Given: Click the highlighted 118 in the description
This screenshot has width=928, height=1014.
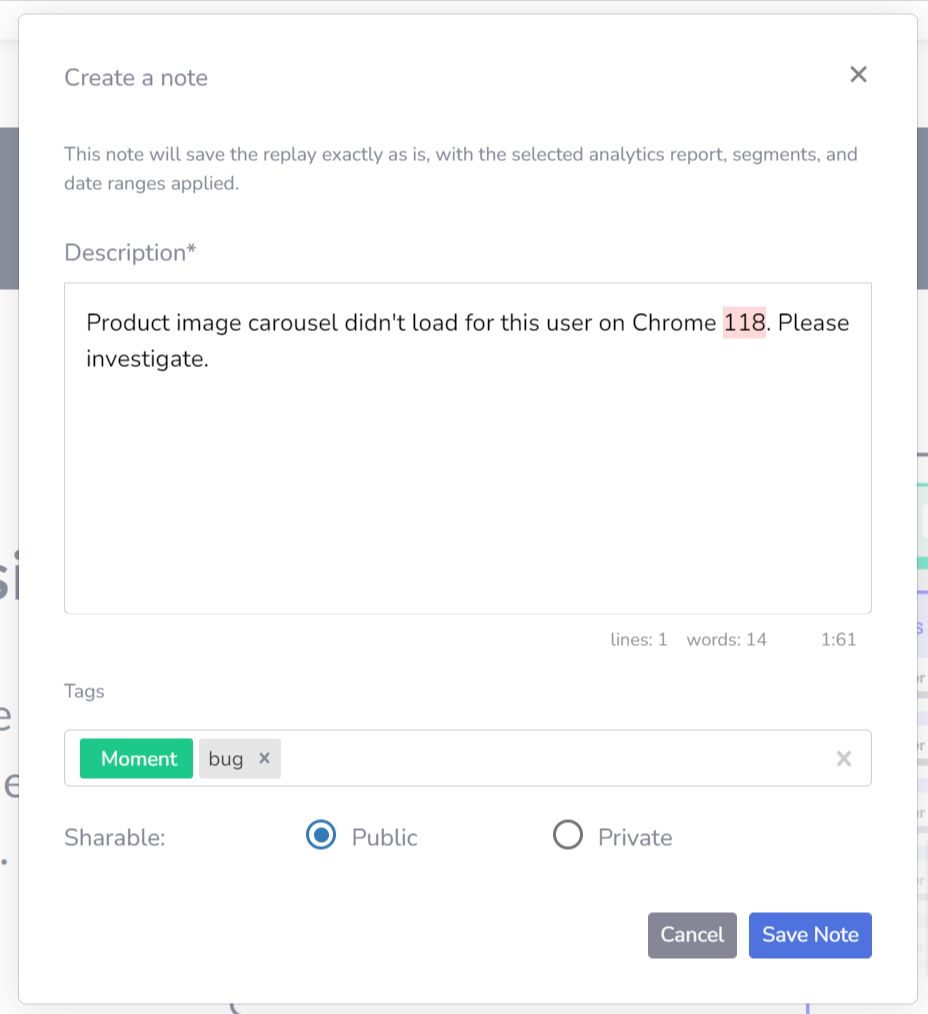Looking at the screenshot, I should coord(744,323).
